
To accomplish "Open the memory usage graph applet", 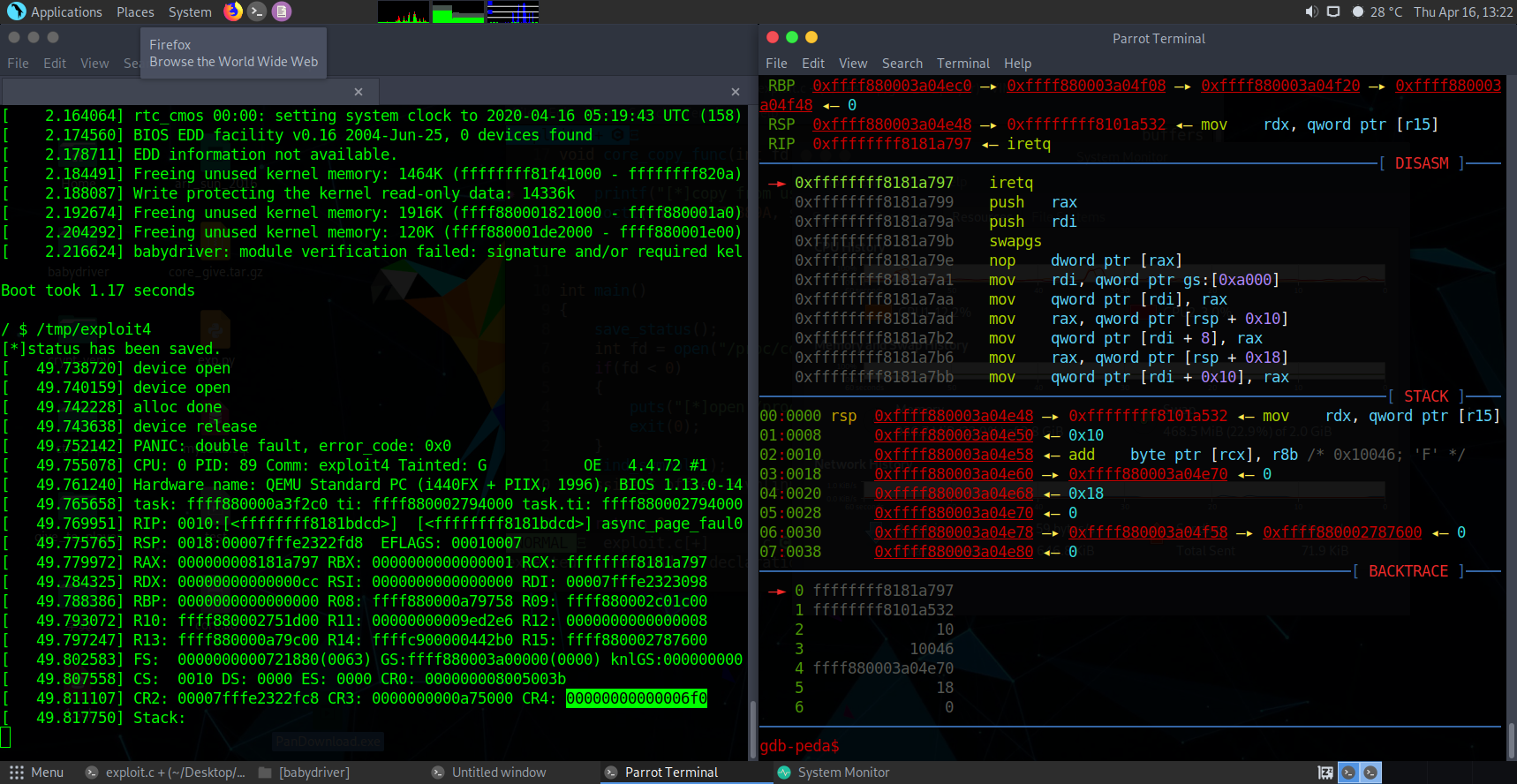I will point(458,11).
